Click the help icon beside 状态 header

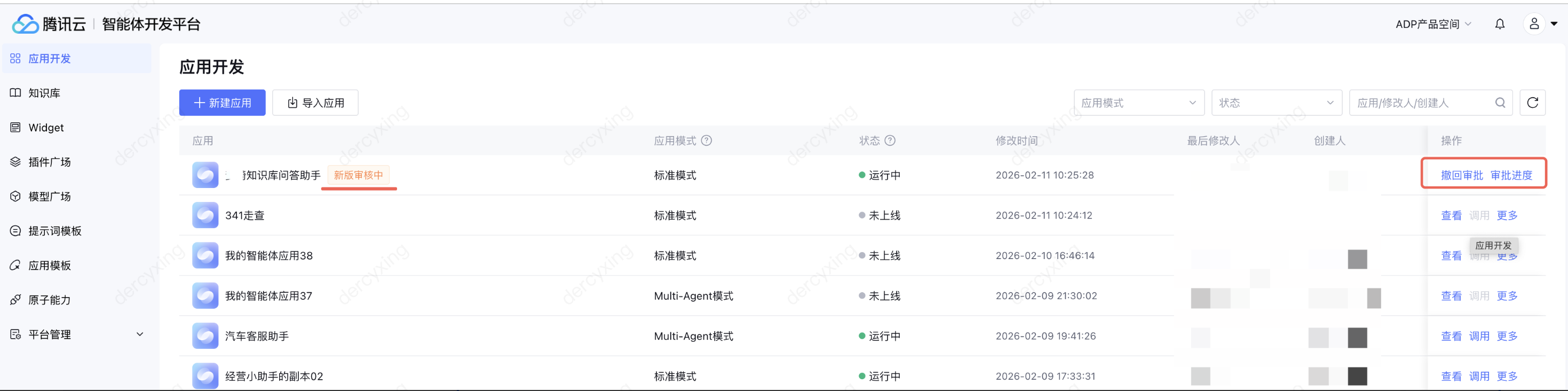tap(889, 140)
